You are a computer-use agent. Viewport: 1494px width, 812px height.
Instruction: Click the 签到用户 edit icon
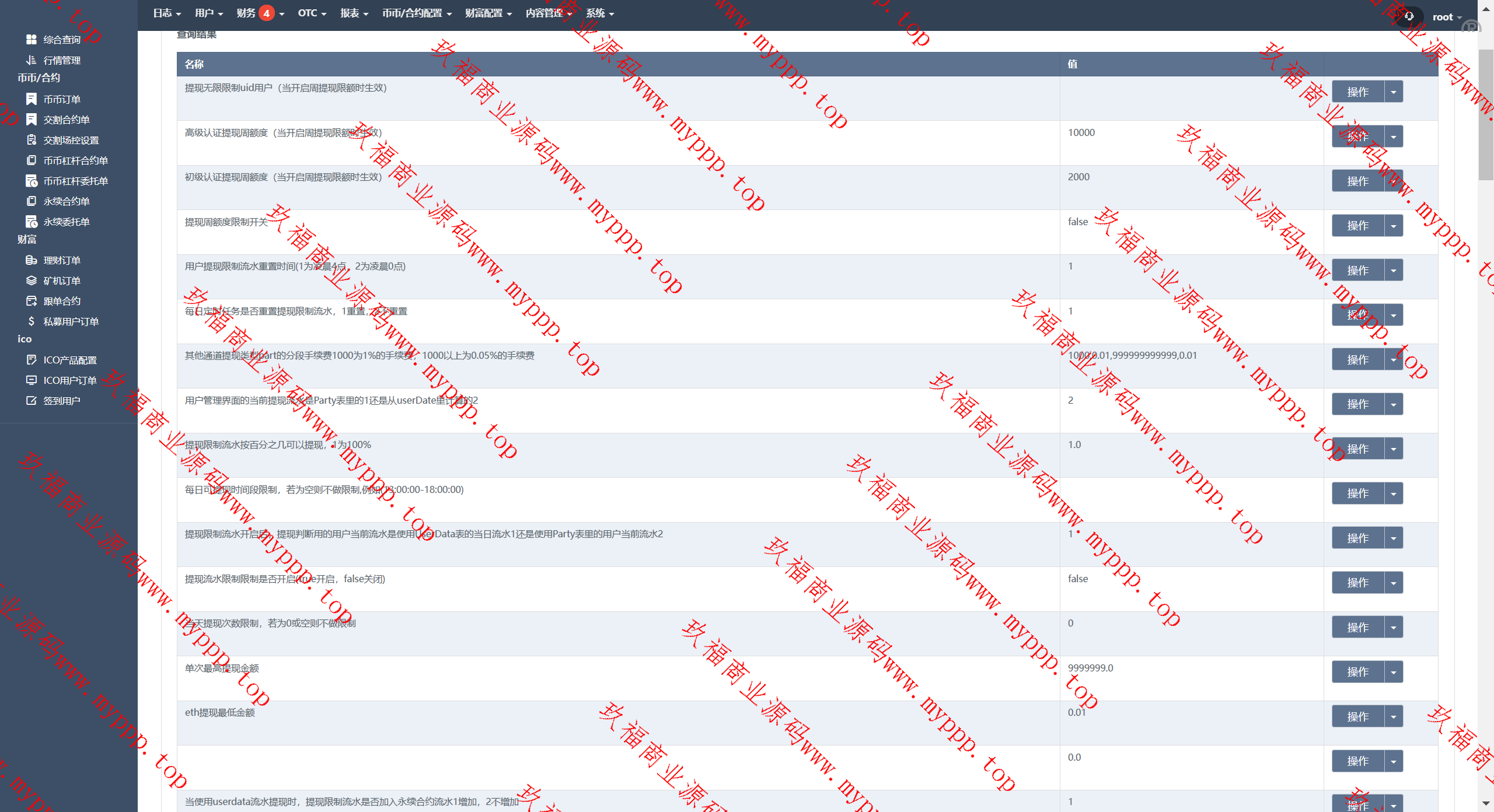32,401
